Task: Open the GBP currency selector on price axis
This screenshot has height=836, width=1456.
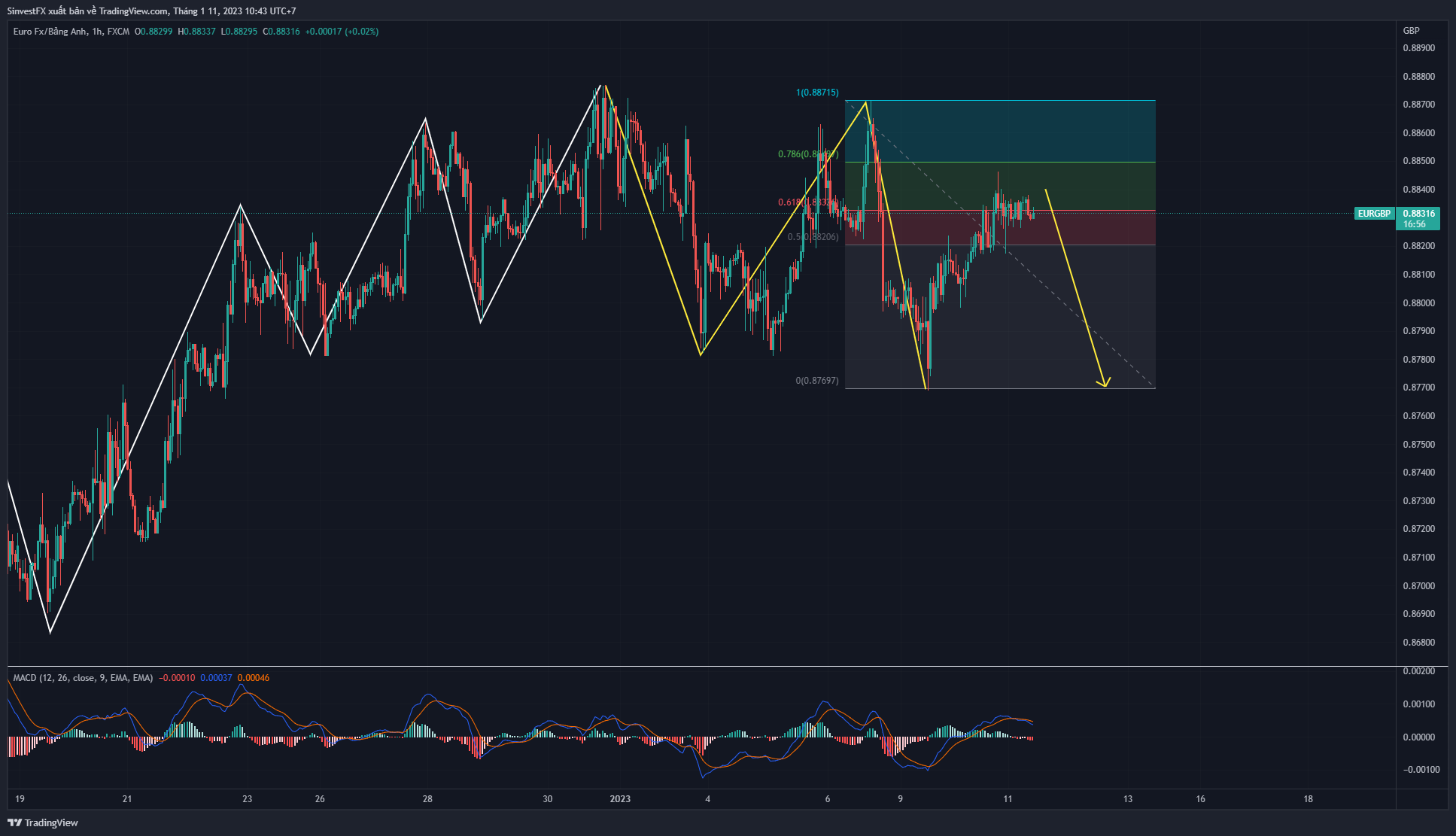Action: [1411, 31]
